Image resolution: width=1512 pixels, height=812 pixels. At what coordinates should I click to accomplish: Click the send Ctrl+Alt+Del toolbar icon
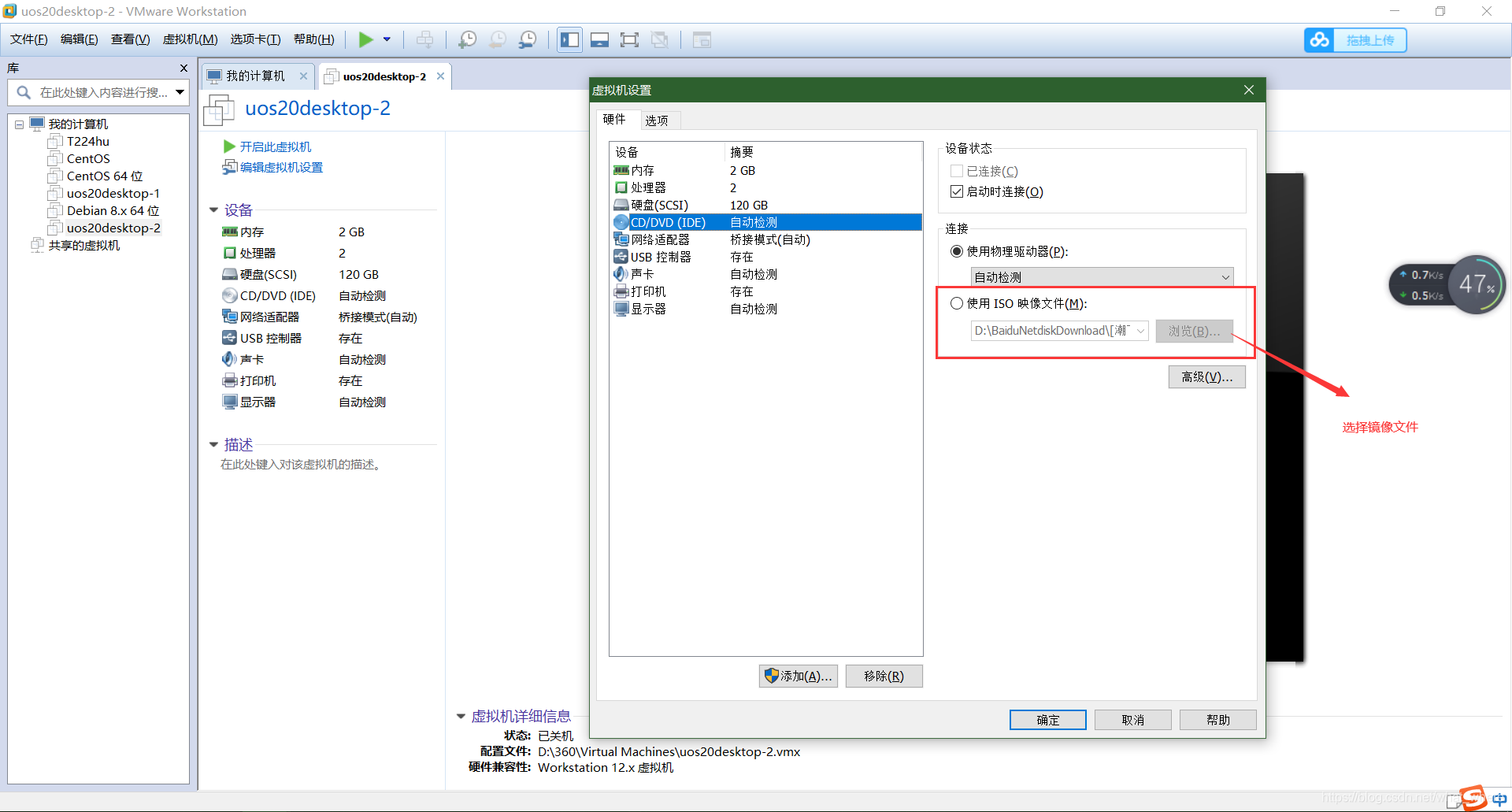[x=424, y=39]
